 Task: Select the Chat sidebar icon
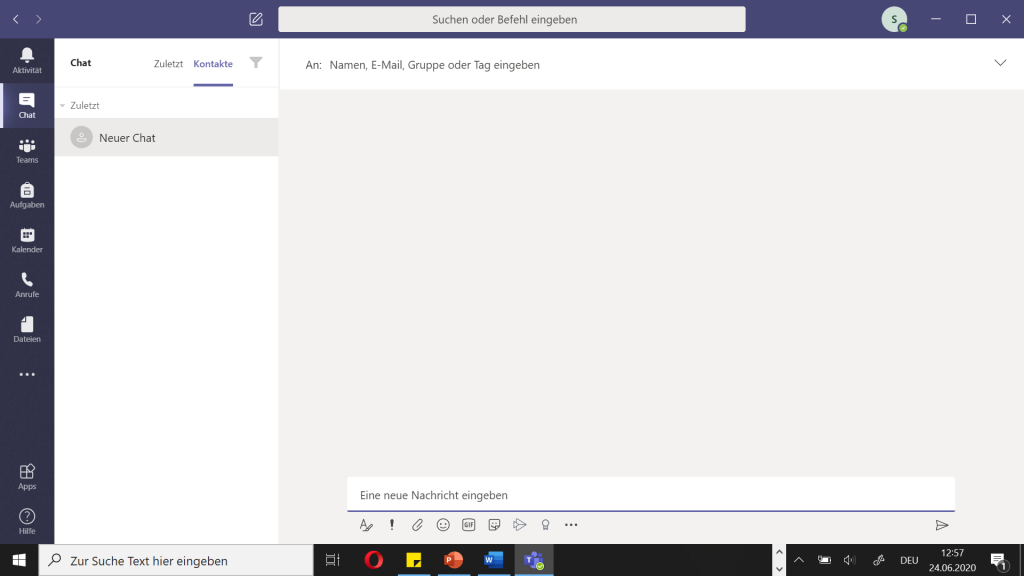tap(27, 105)
